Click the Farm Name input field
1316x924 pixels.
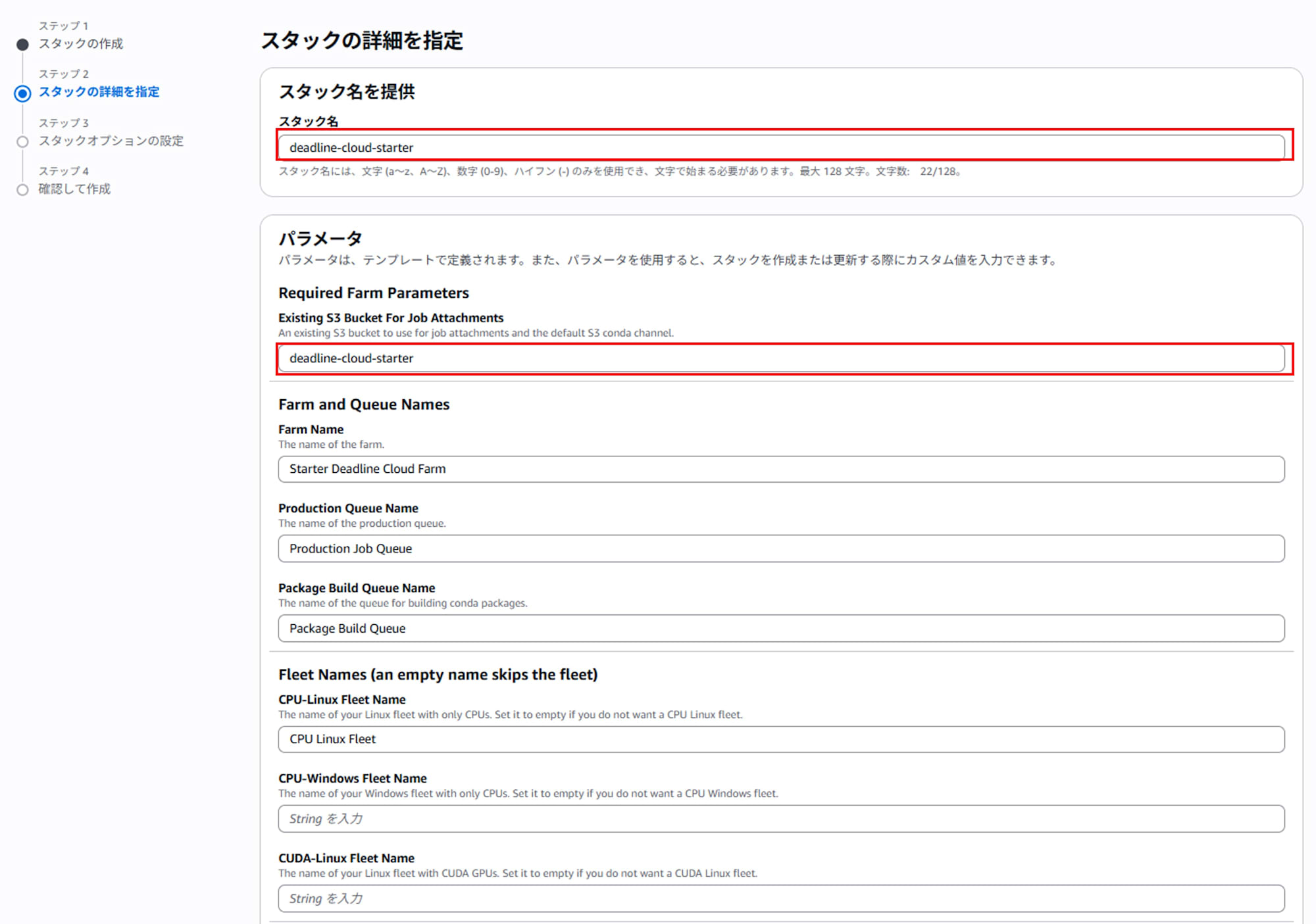pyautogui.click(x=781, y=469)
